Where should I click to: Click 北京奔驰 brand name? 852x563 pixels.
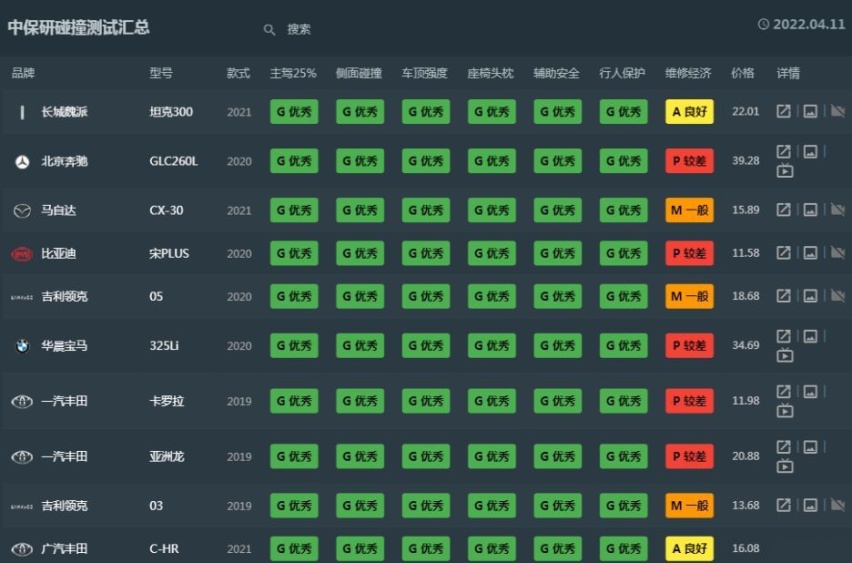point(64,161)
